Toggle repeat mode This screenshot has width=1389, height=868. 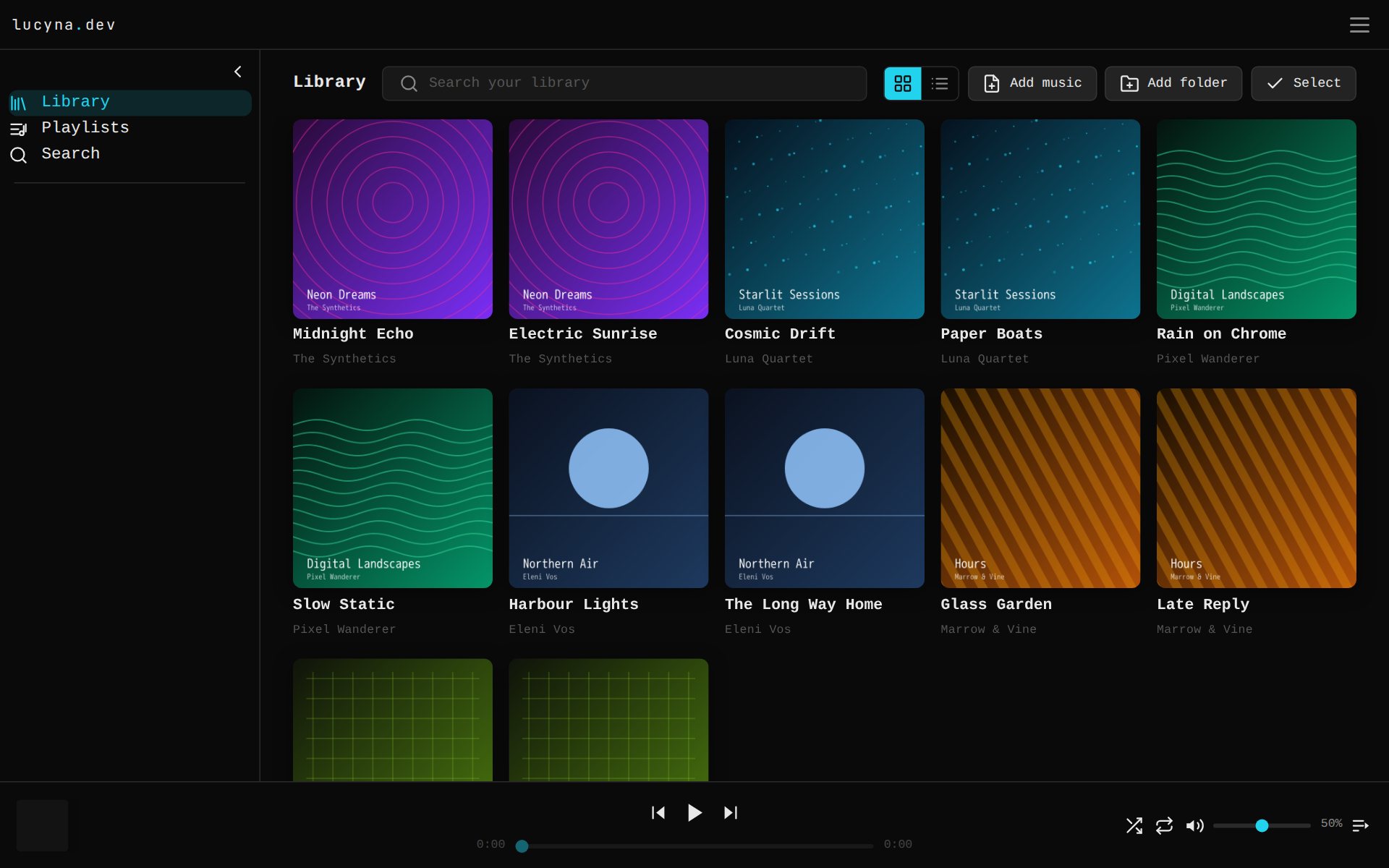(1164, 825)
